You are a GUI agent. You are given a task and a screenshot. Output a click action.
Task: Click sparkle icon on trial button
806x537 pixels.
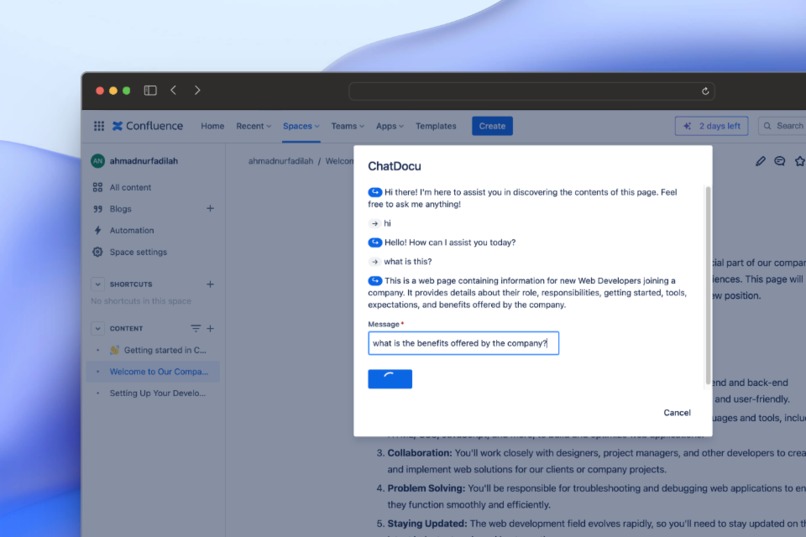(x=687, y=126)
